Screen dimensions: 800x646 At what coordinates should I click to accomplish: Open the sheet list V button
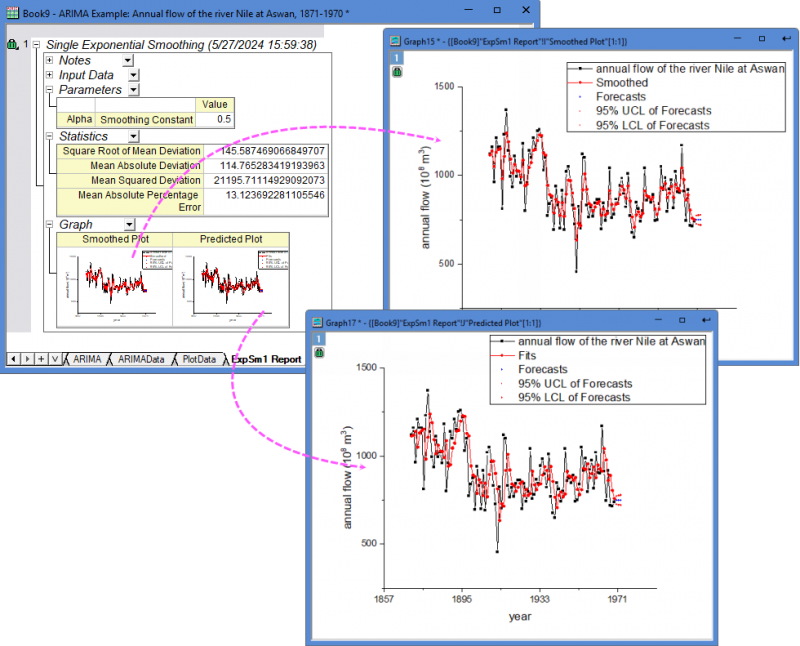click(55, 359)
